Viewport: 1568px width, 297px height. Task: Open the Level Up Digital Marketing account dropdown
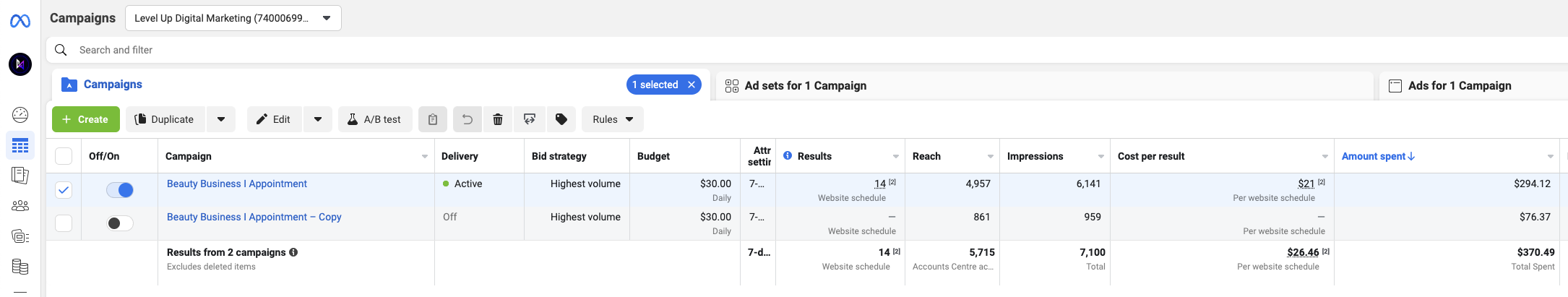[233, 18]
